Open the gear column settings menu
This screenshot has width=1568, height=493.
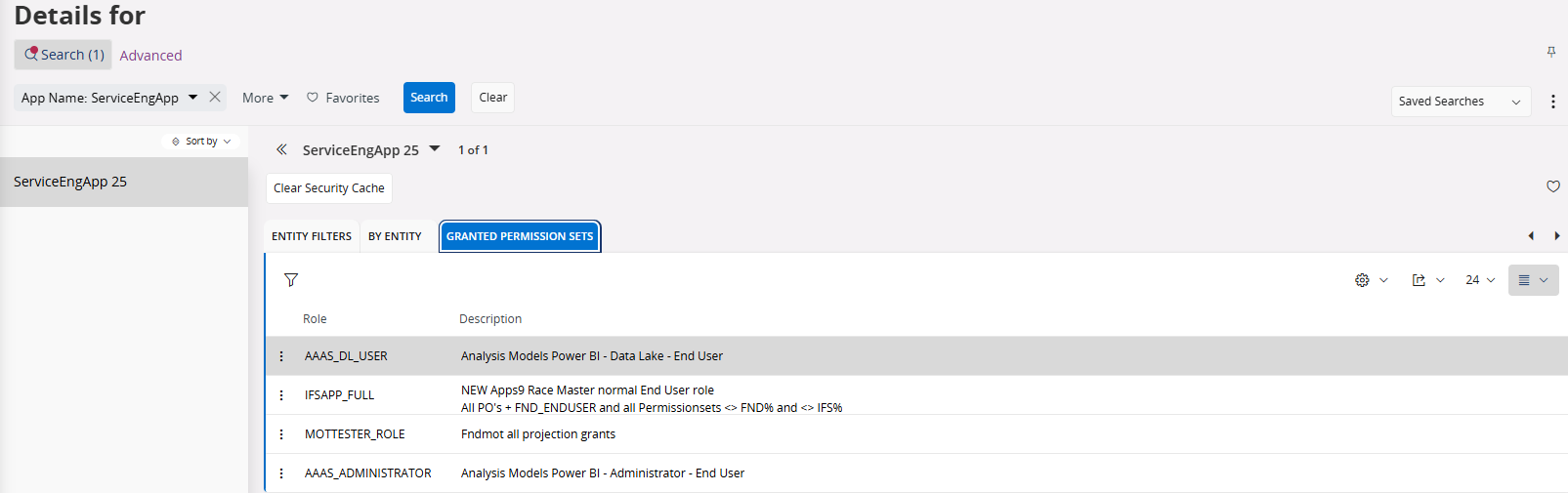(x=1371, y=280)
